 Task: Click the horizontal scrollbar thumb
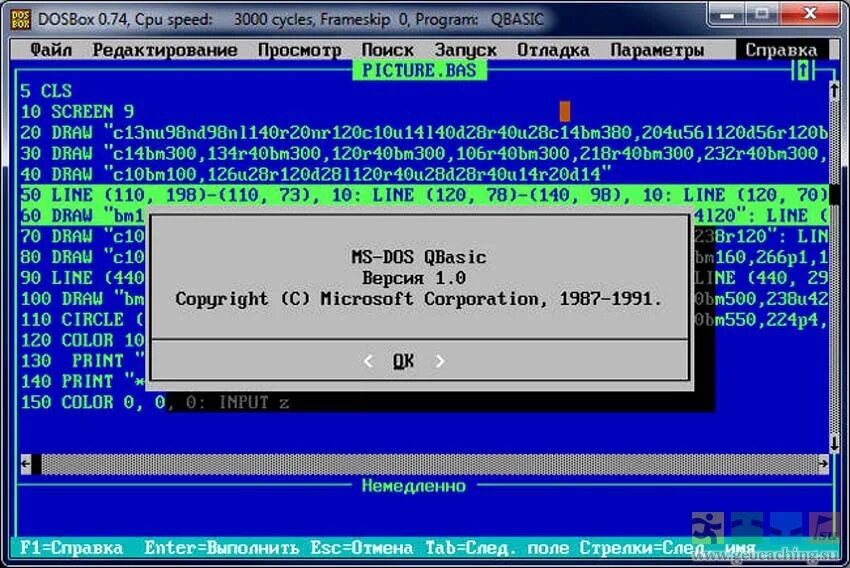coord(36,464)
